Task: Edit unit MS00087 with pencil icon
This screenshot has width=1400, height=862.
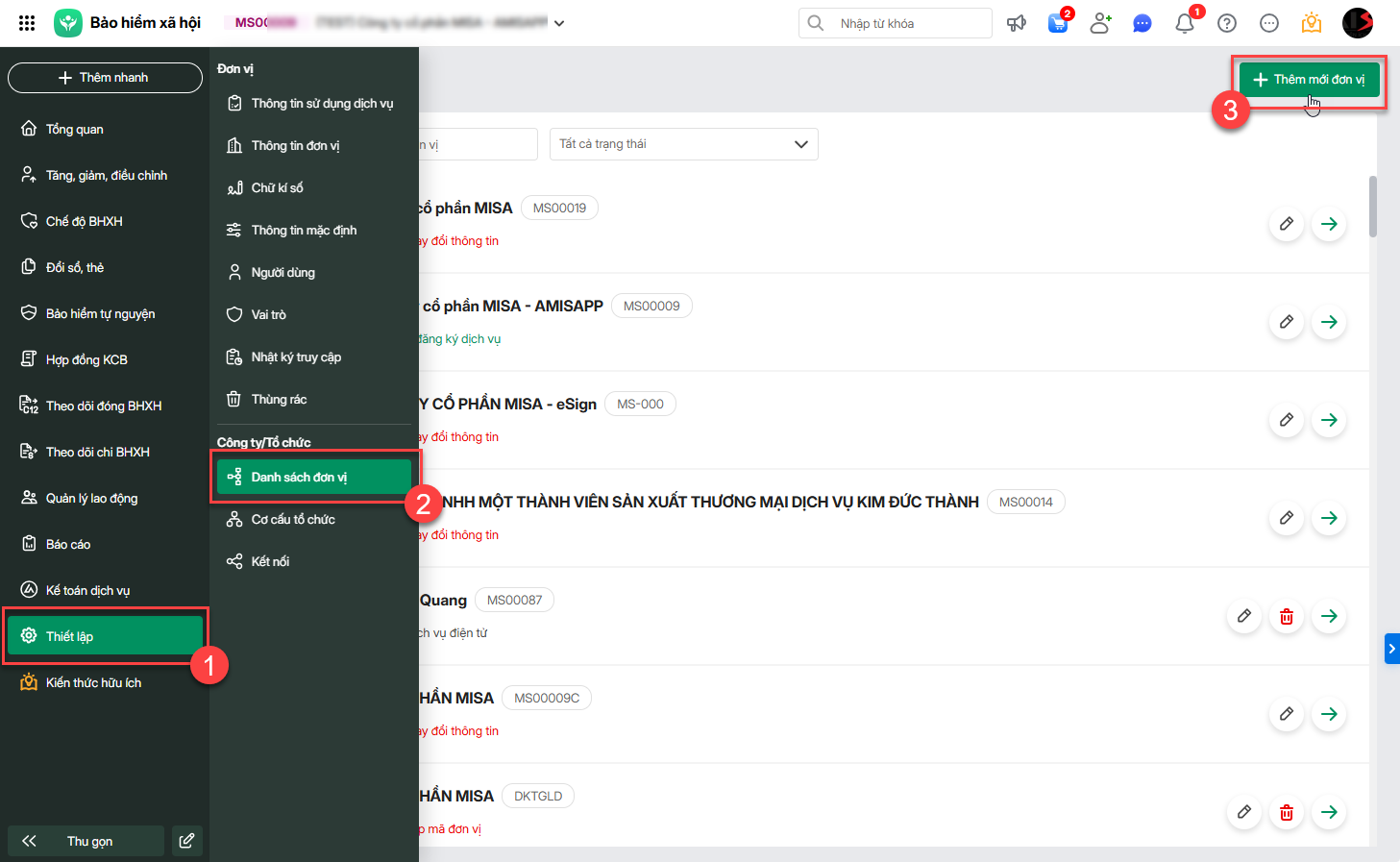Action: (x=1244, y=616)
